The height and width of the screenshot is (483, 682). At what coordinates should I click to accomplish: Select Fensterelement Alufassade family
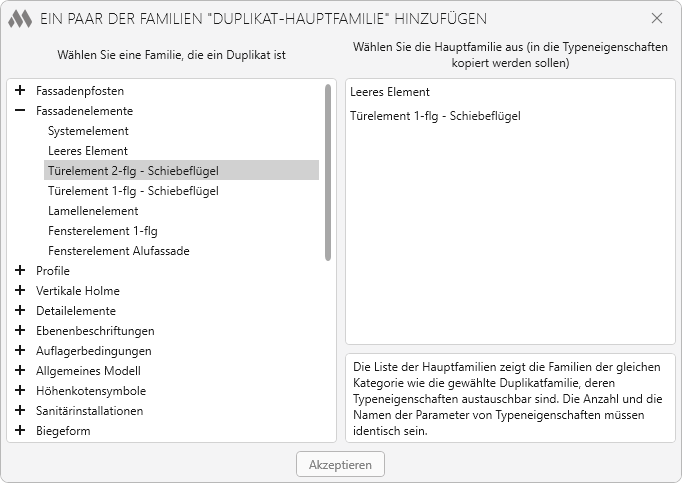(x=118, y=251)
